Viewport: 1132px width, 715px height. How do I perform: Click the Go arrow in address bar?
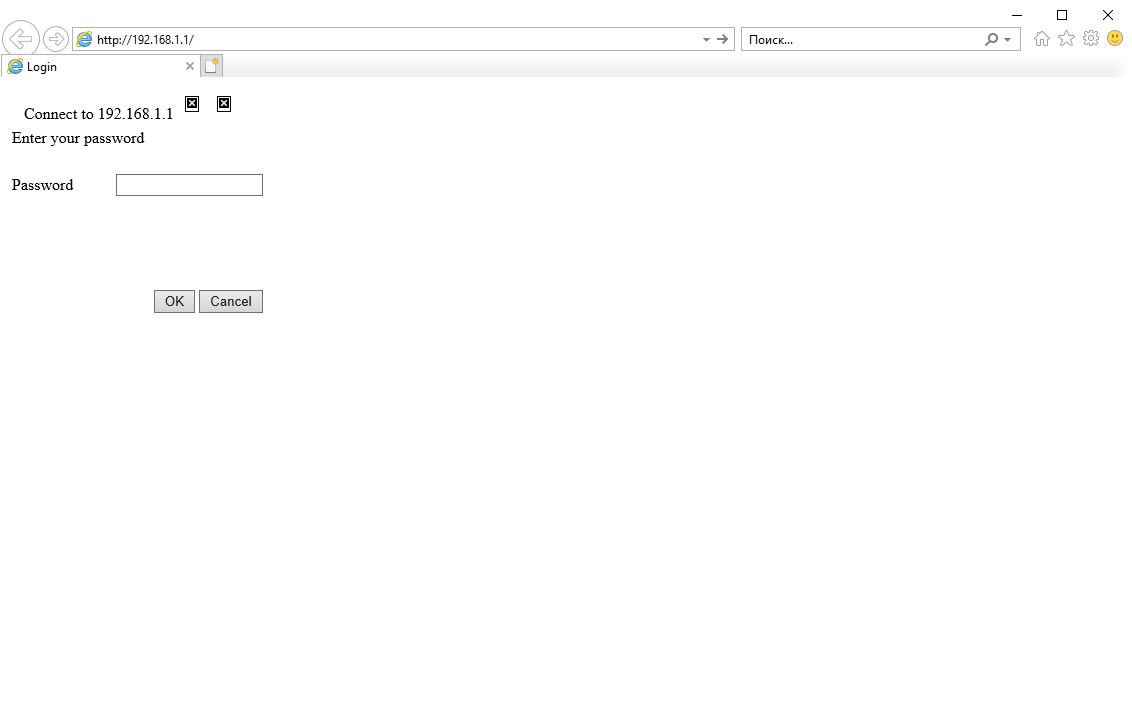click(x=722, y=39)
